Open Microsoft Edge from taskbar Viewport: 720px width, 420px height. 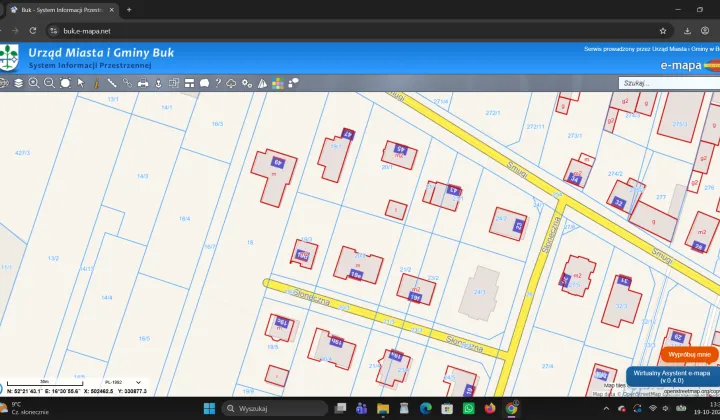click(x=426, y=408)
